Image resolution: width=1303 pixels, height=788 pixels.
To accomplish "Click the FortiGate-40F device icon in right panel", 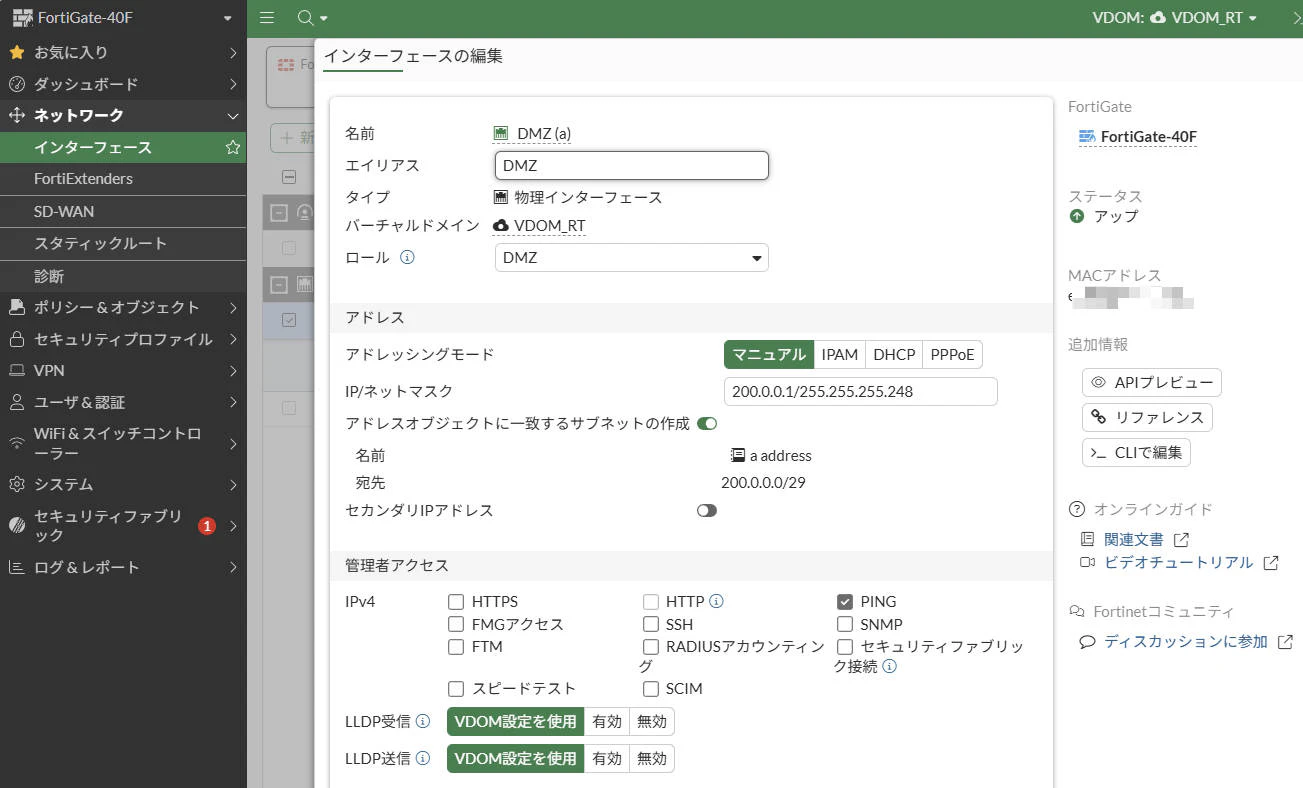I will (1087, 137).
